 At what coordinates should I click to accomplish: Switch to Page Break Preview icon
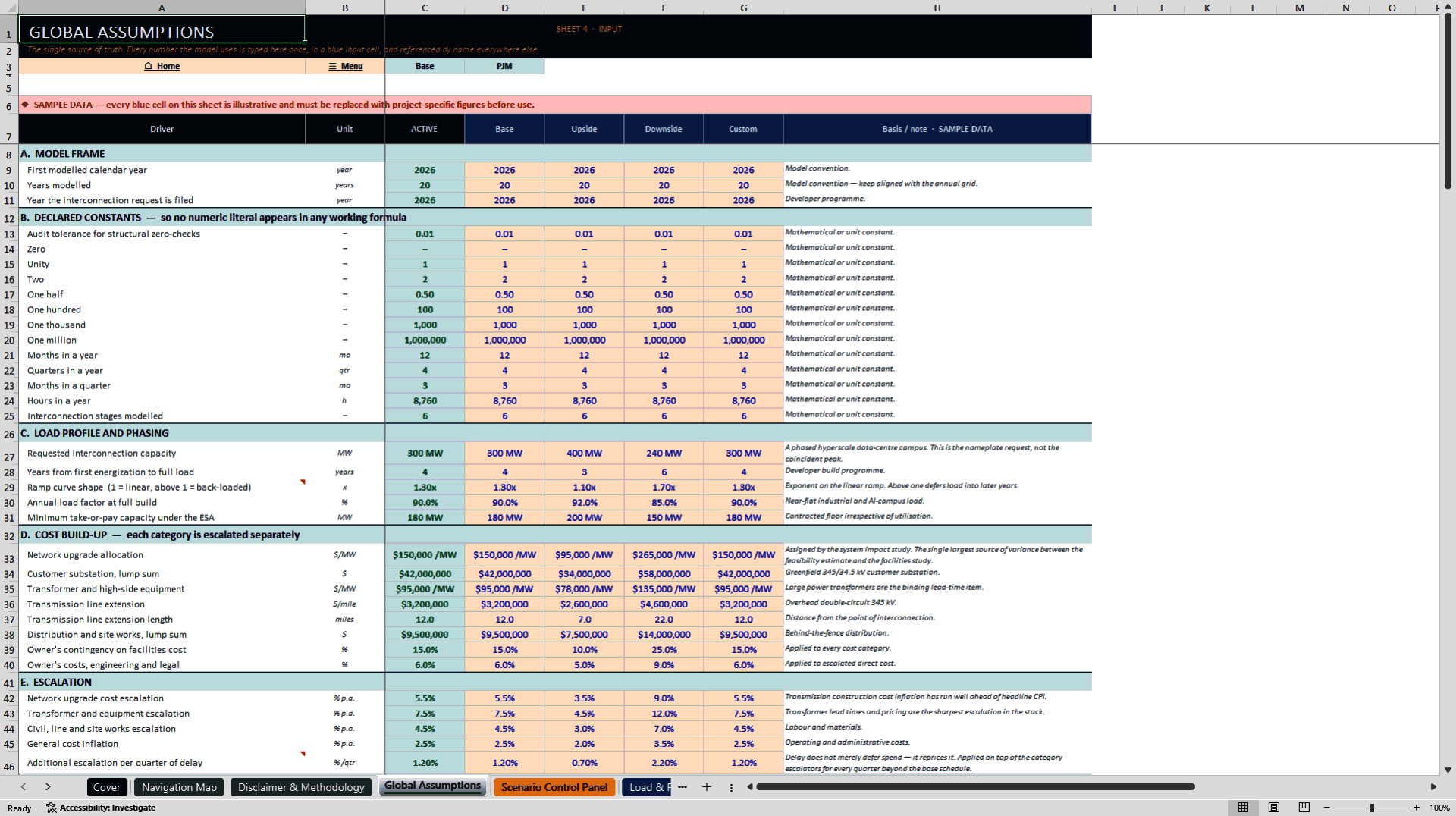(x=1304, y=808)
